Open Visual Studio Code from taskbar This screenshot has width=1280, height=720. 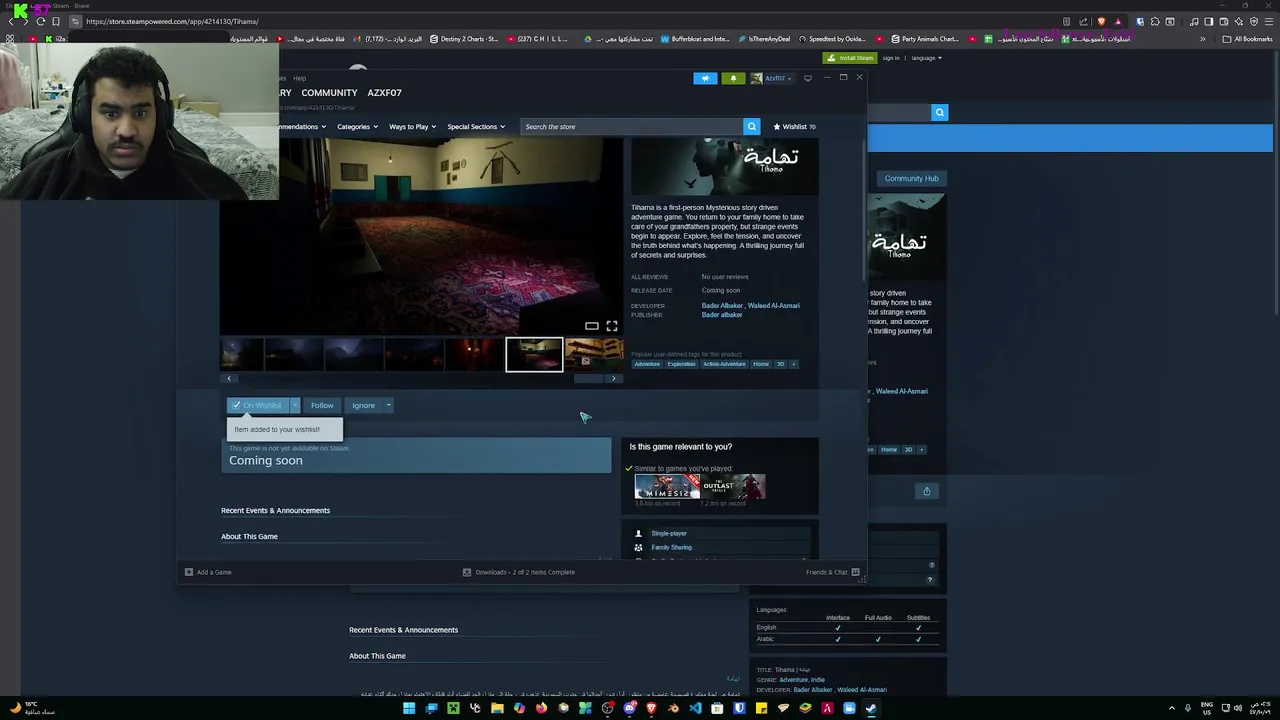click(695, 708)
